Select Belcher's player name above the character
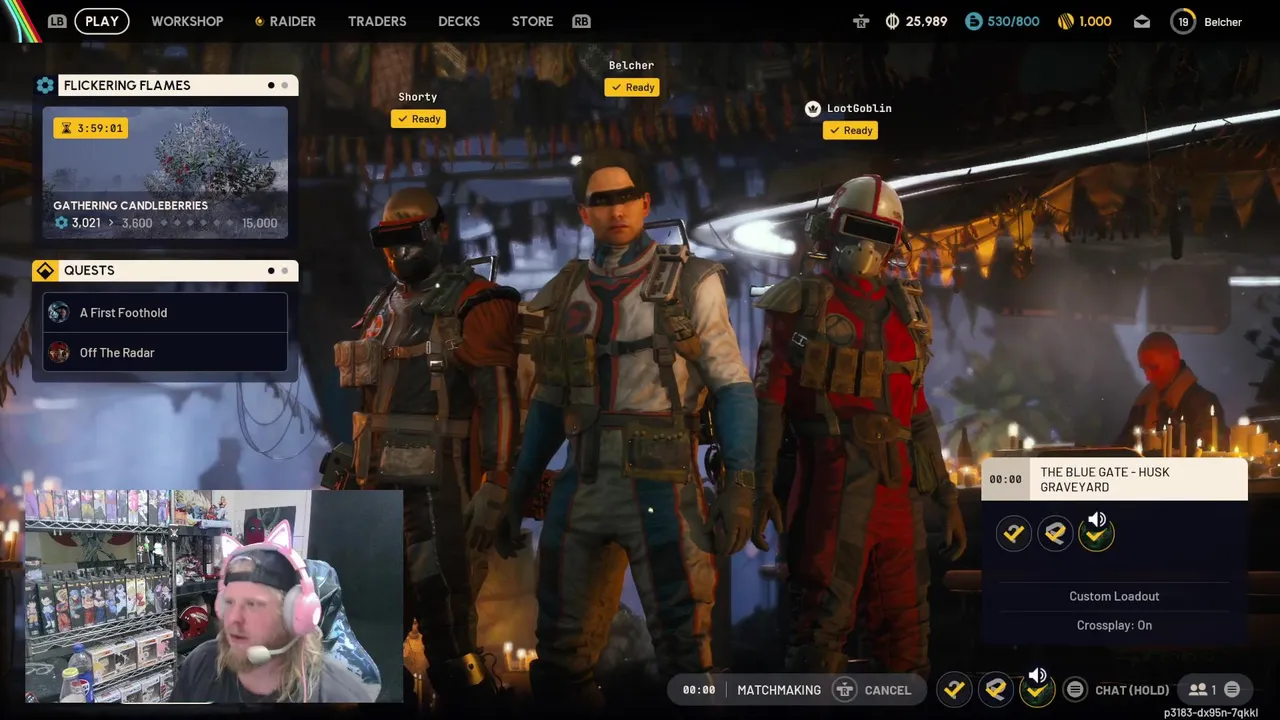The width and height of the screenshot is (1280, 720). (631, 65)
